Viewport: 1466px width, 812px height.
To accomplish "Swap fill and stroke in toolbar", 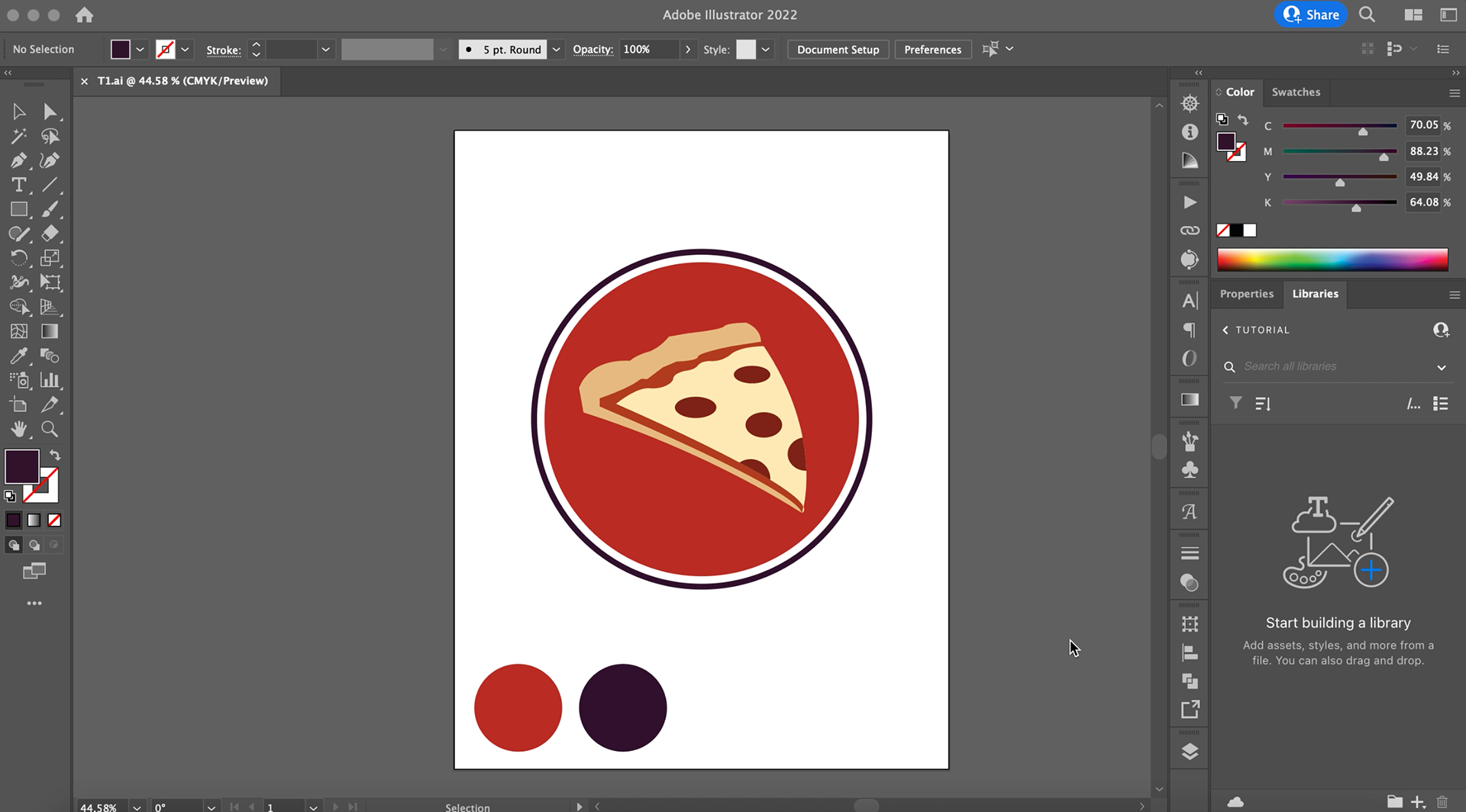I will (55, 456).
